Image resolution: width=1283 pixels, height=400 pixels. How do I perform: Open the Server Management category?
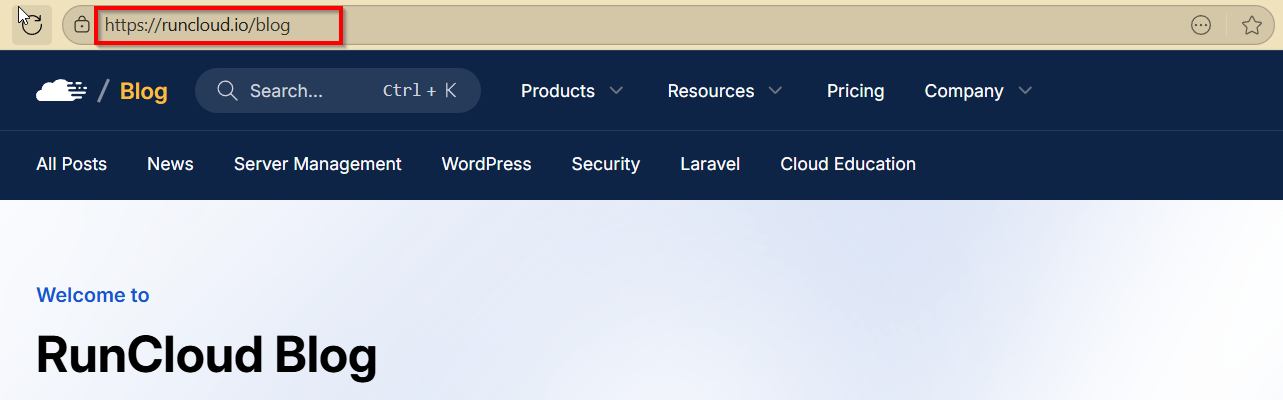point(317,164)
